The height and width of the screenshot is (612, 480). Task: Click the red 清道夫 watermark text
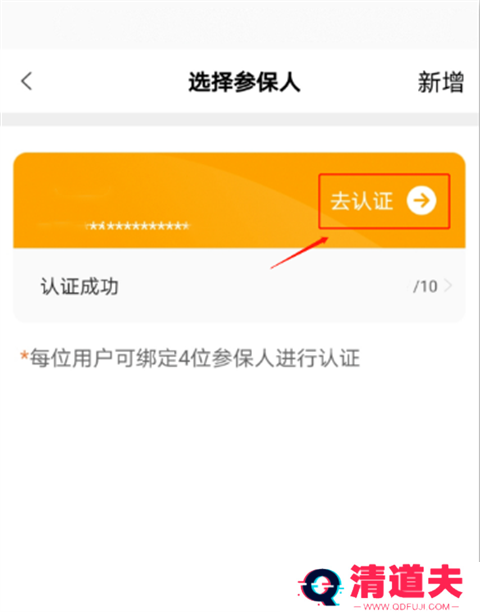click(x=406, y=581)
